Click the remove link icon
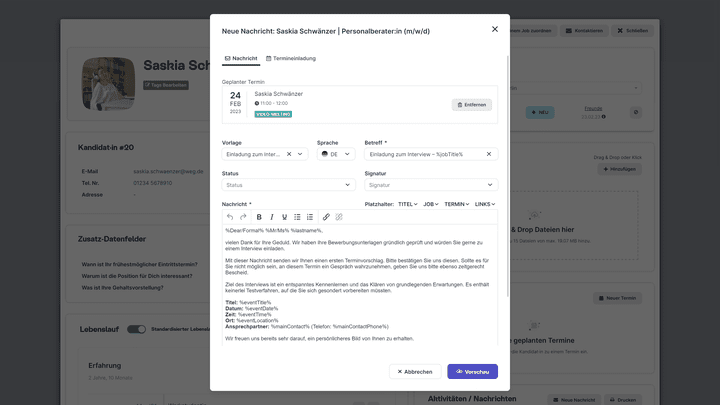This screenshot has width=720, height=405. 339,217
